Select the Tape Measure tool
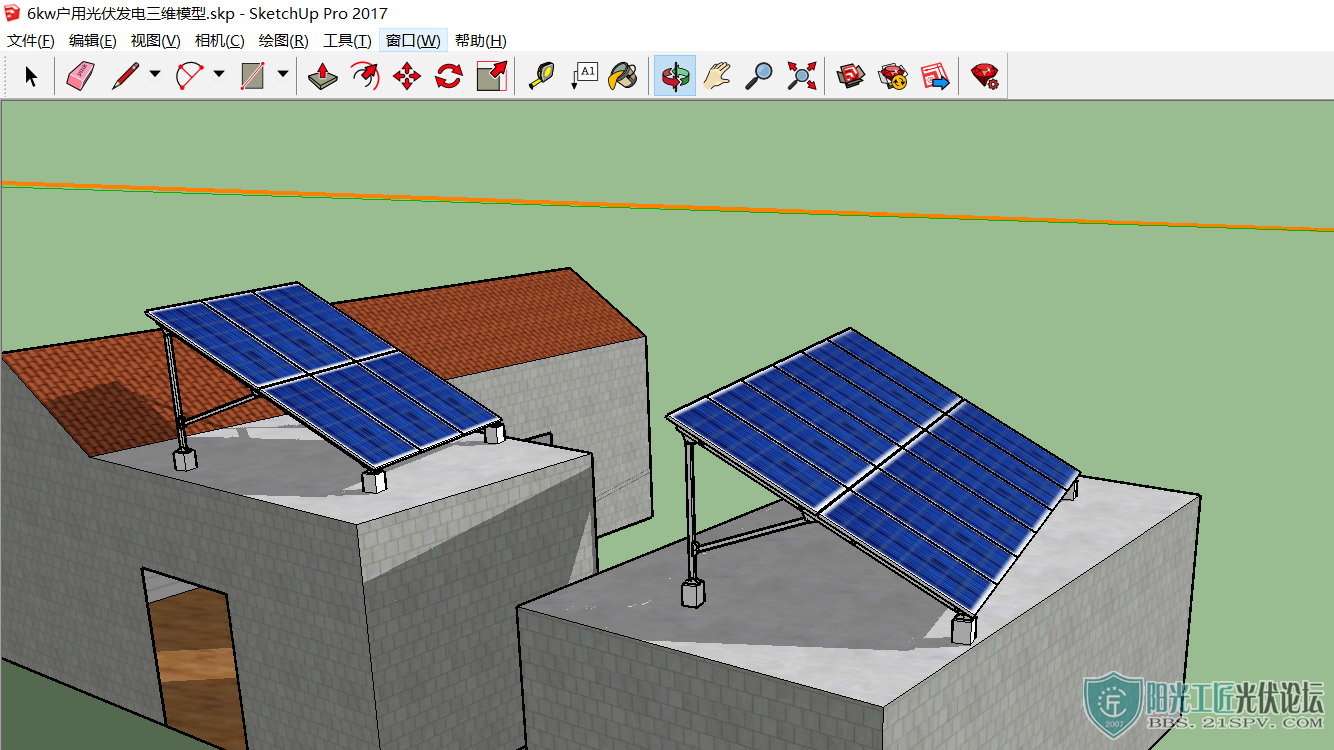 pos(541,76)
